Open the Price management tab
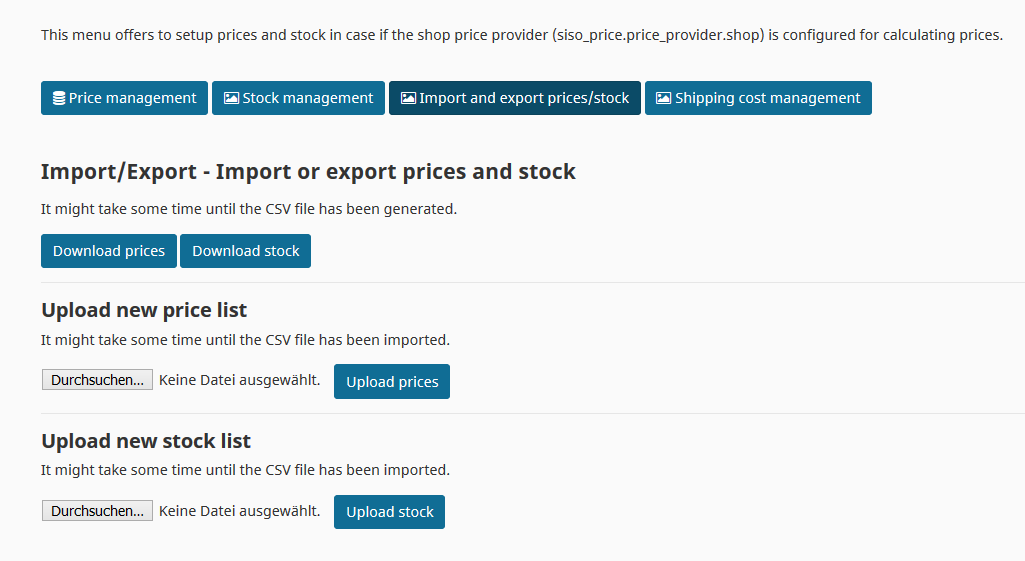 coord(124,98)
